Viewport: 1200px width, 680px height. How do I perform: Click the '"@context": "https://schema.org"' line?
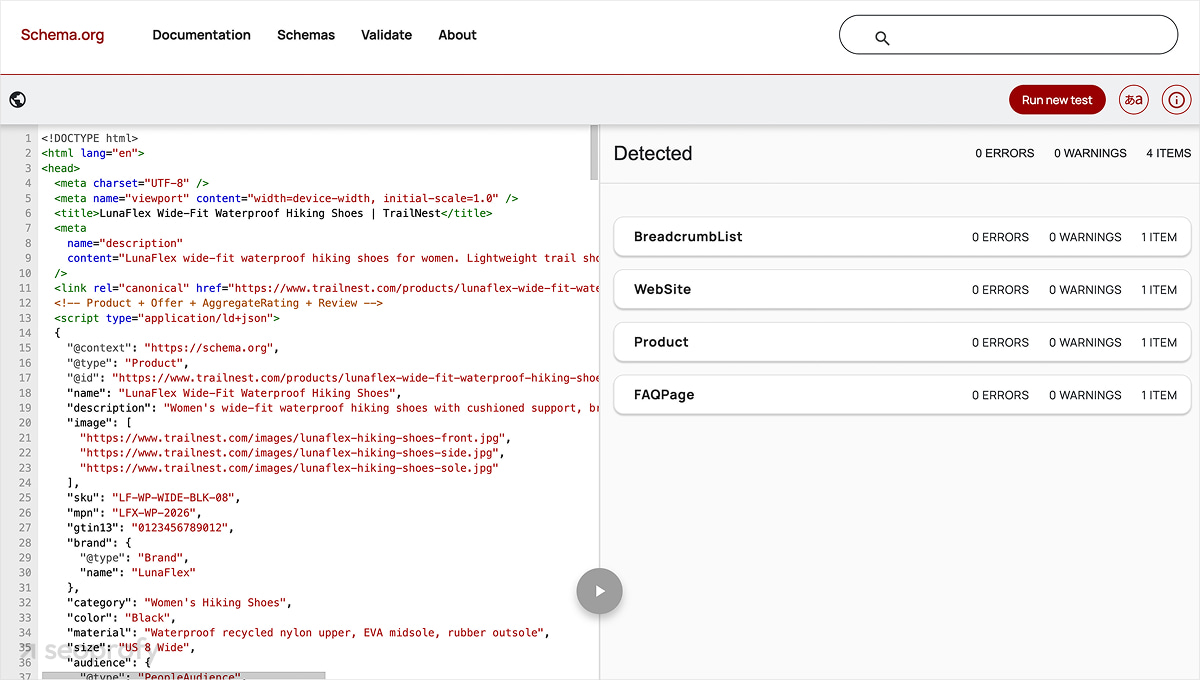click(x=174, y=348)
